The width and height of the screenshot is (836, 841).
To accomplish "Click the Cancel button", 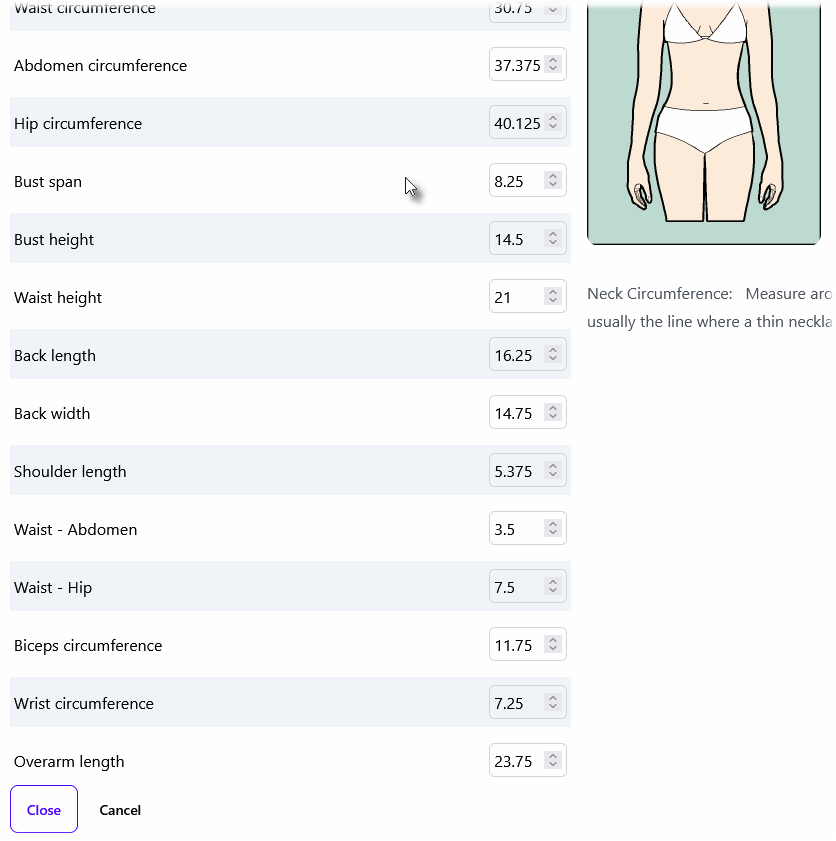I will pyautogui.click(x=120, y=809).
